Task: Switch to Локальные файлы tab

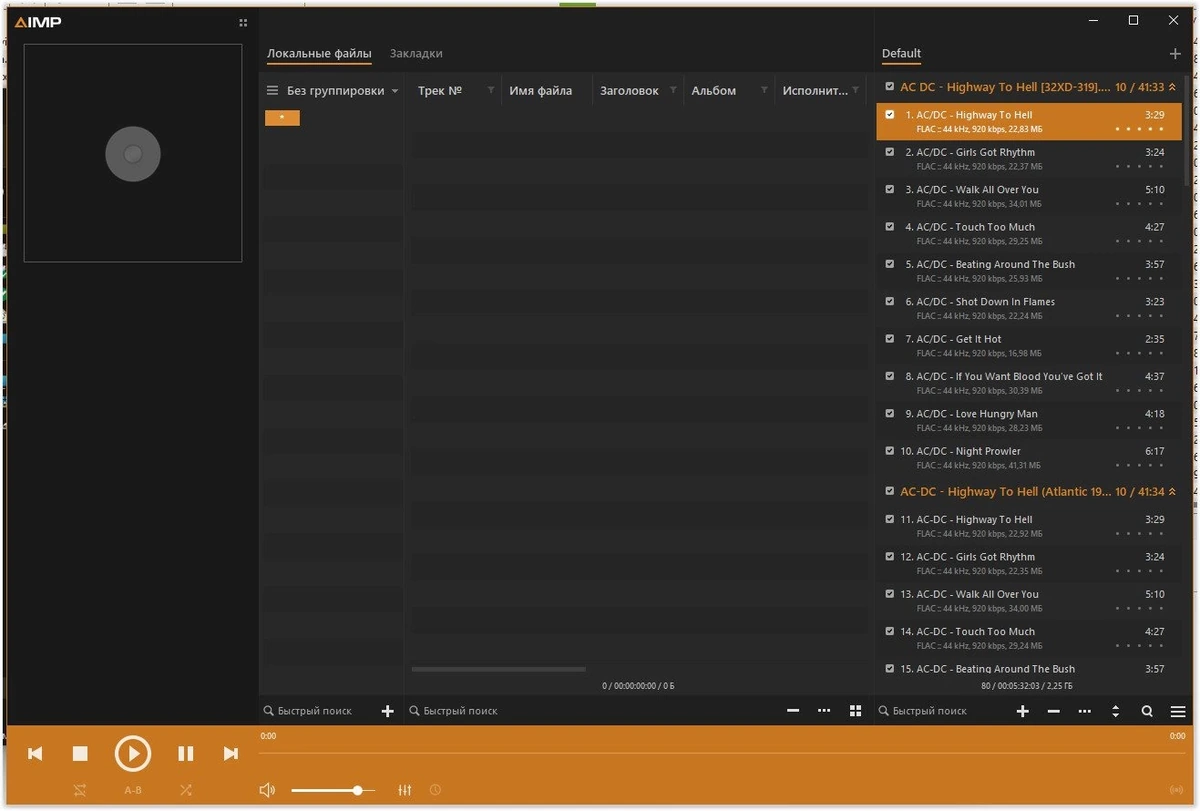Action: [319, 54]
